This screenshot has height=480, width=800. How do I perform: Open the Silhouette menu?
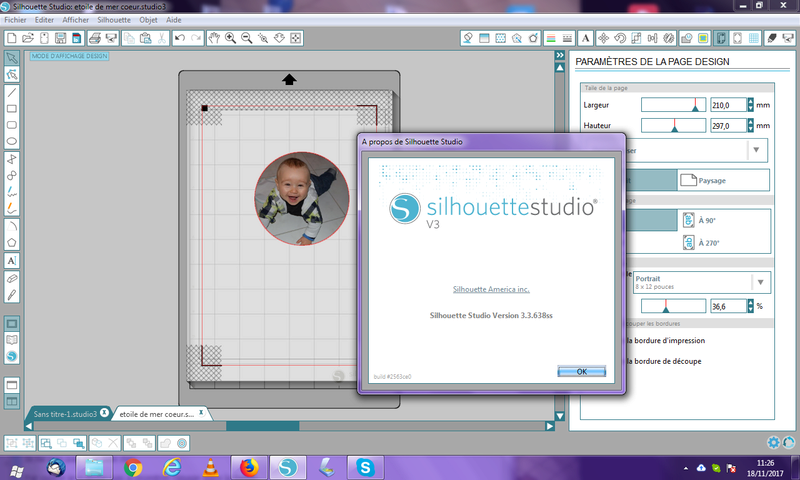click(114, 20)
